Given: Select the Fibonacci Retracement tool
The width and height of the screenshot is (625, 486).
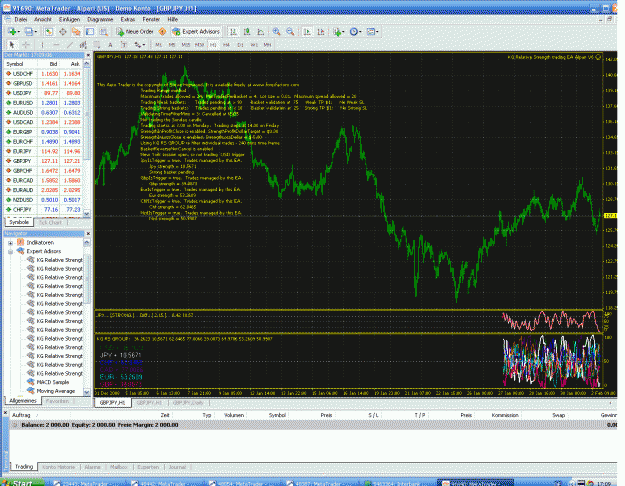Looking at the screenshot, I should 96,45.
